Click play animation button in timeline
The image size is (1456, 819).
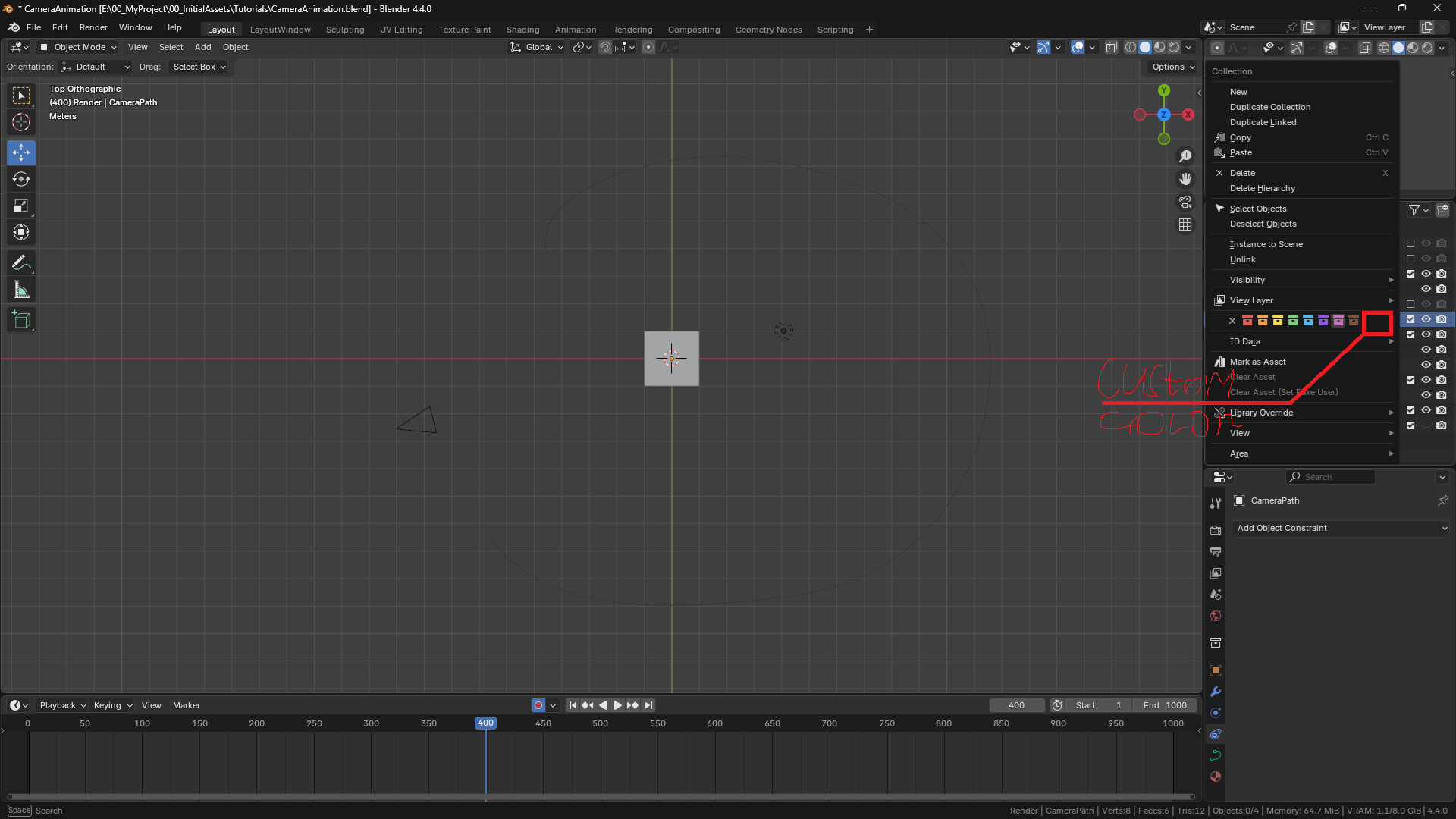pos(617,705)
